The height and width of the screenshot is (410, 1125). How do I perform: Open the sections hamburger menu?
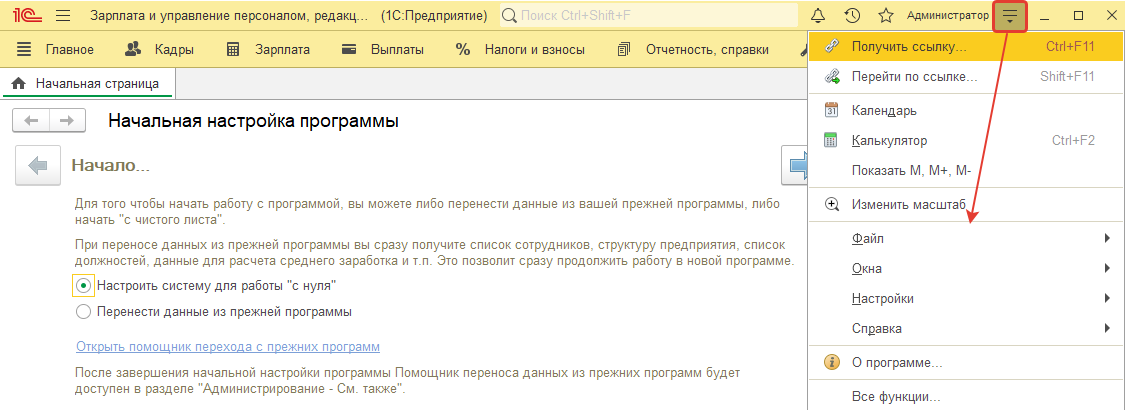click(x=62, y=15)
